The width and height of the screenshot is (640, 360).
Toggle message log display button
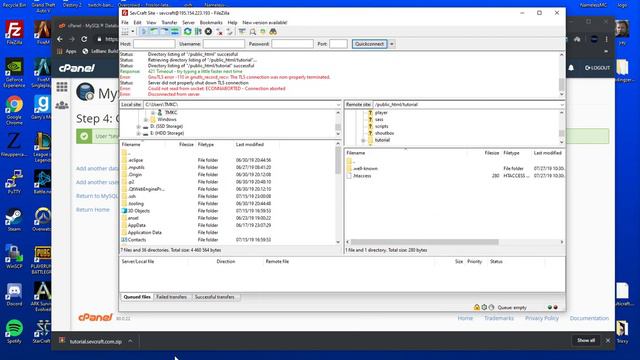point(144,32)
